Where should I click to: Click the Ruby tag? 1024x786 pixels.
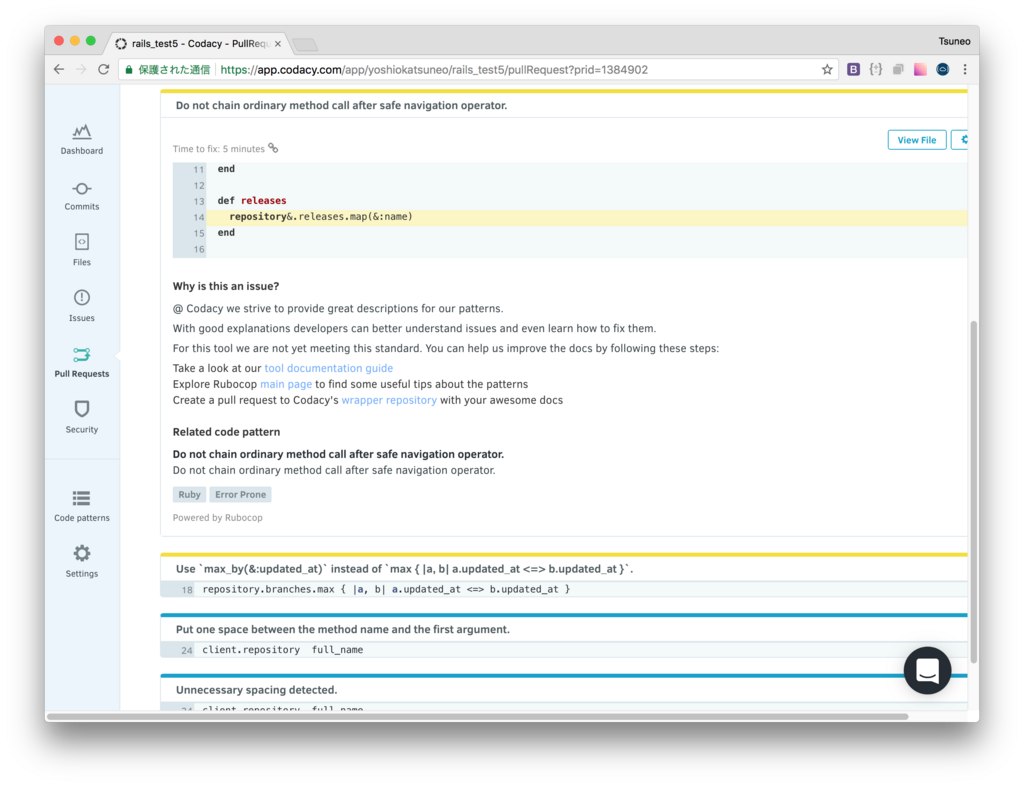(189, 494)
